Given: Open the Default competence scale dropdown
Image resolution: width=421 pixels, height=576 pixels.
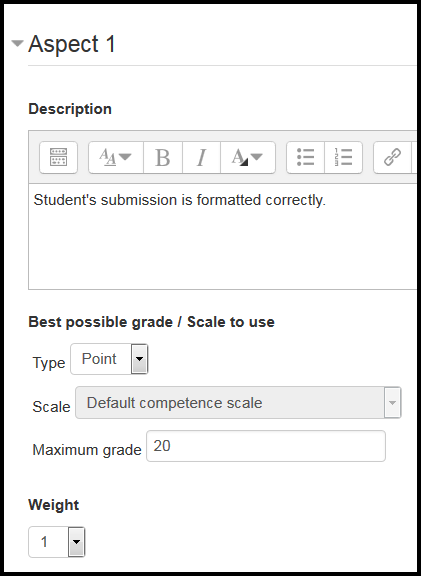Looking at the screenshot, I should pos(238,402).
